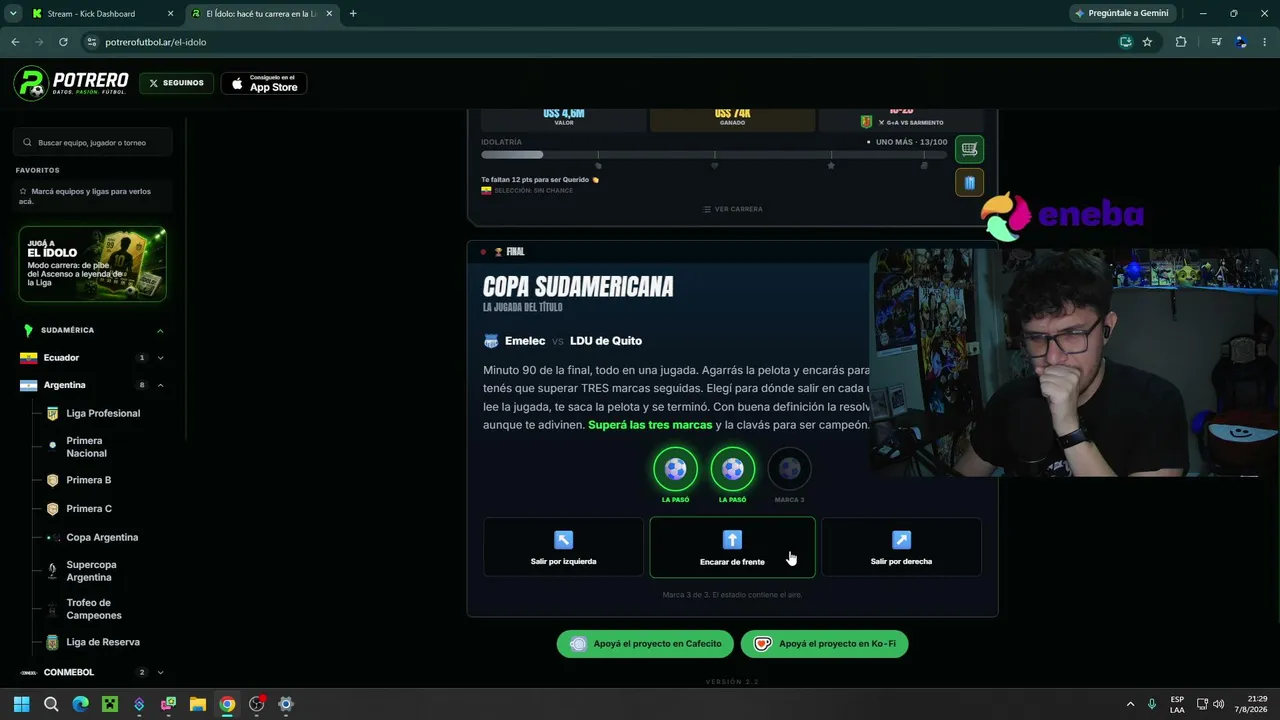Viewport: 1280px width, 720px height.
Task: Expand the Ecuador leagues list
Action: coord(160,358)
